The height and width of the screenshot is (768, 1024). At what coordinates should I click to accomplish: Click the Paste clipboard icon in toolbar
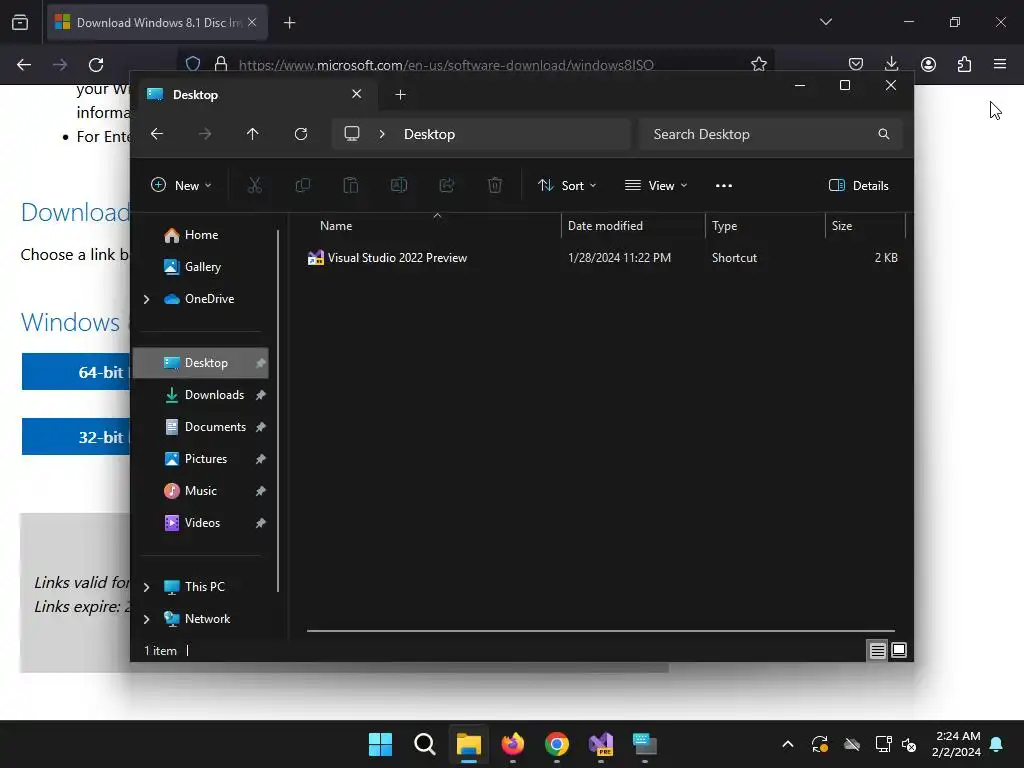(351, 185)
